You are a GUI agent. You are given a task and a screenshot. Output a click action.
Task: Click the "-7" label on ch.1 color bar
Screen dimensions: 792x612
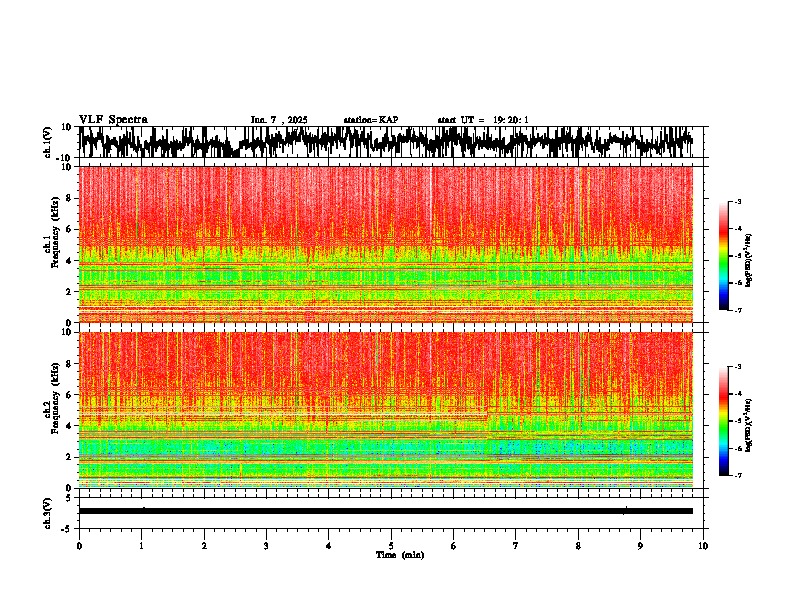click(738, 310)
